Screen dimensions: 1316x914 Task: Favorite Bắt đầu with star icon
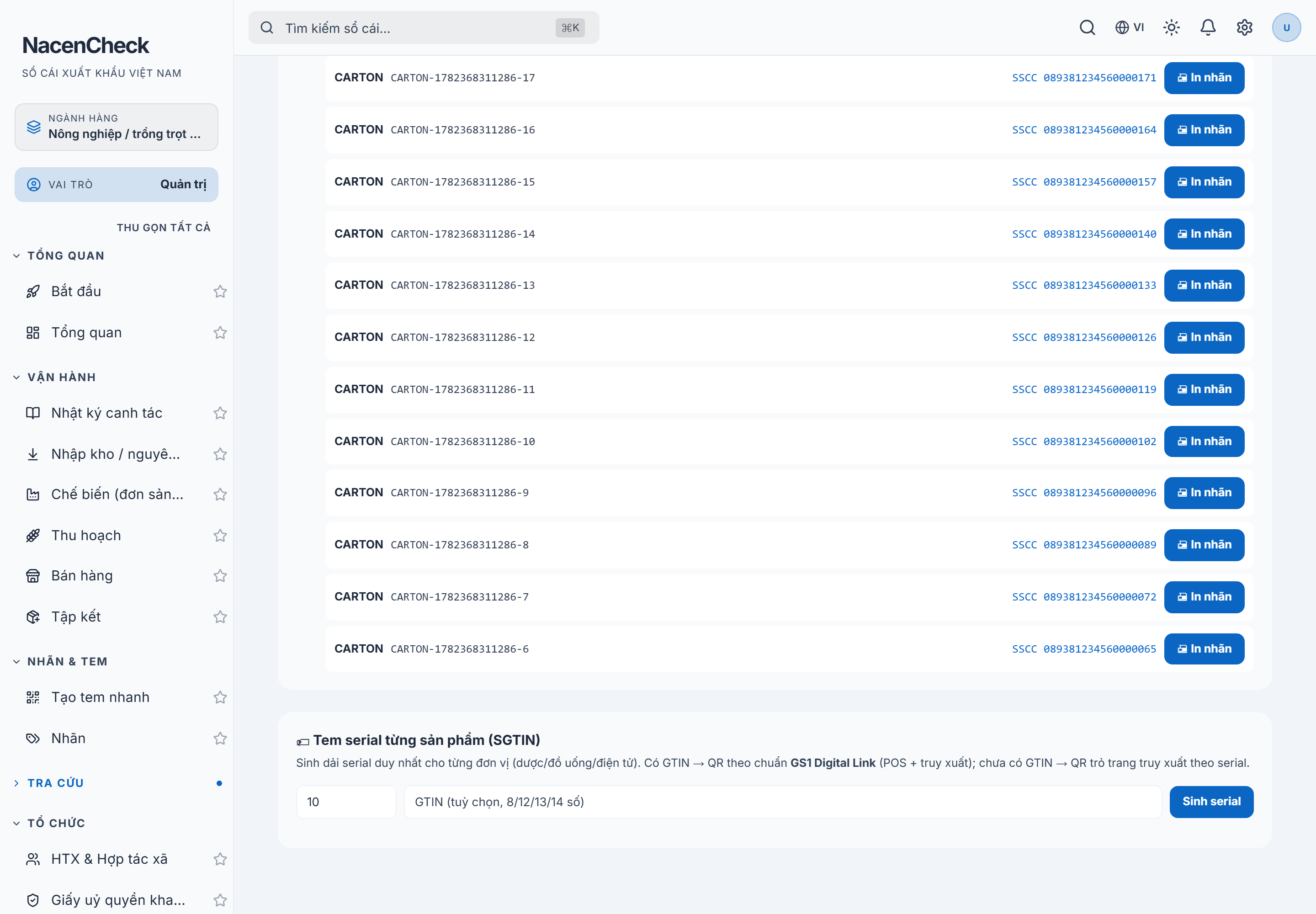point(220,292)
